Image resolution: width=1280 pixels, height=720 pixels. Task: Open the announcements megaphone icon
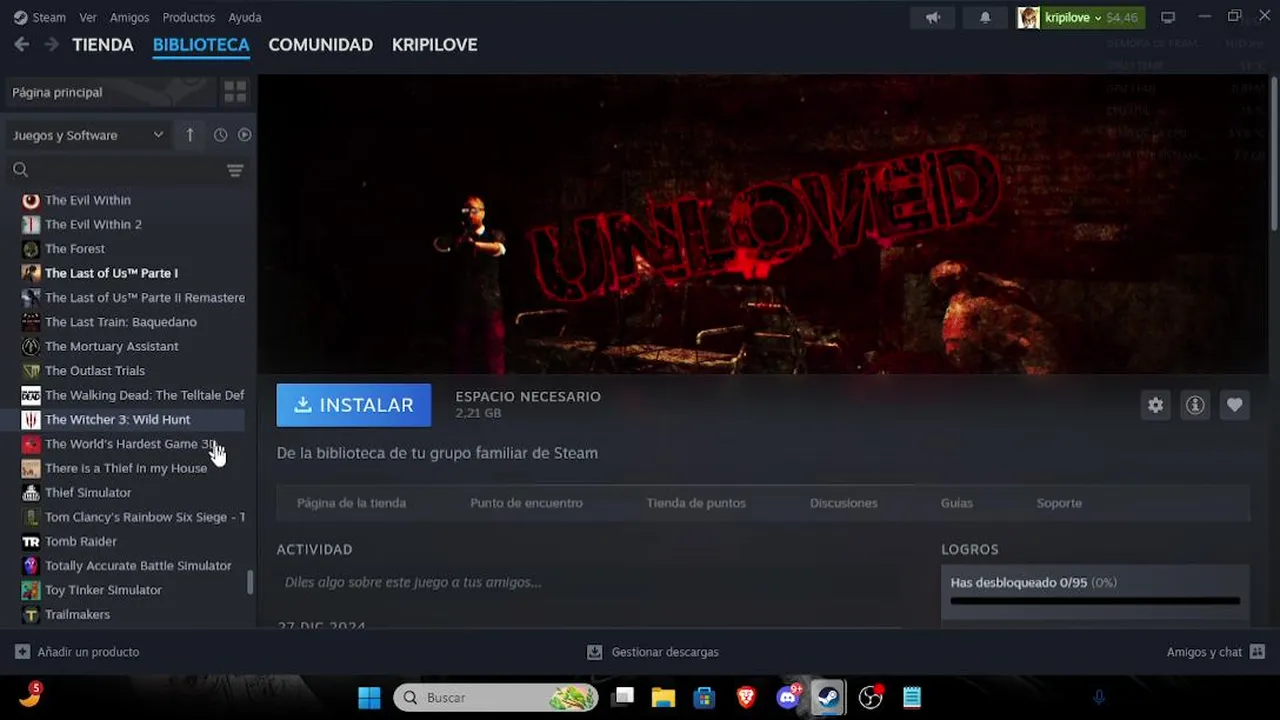[933, 17]
